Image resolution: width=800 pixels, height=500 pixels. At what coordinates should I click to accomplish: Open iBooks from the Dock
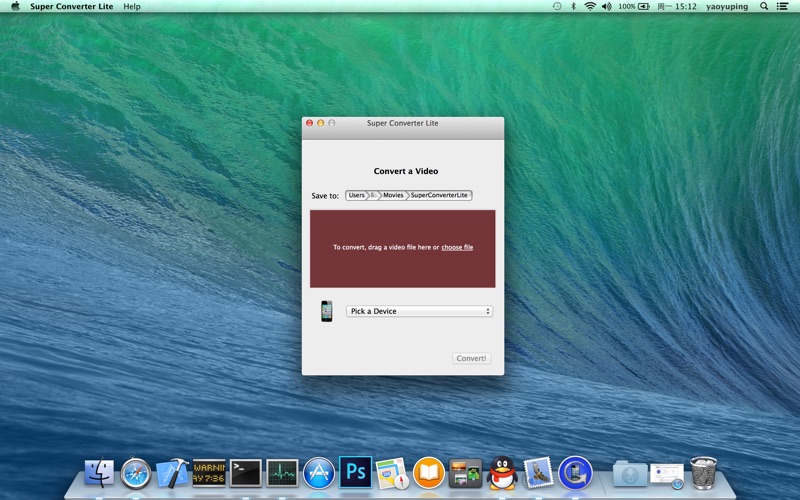pyautogui.click(x=429, y=473)
